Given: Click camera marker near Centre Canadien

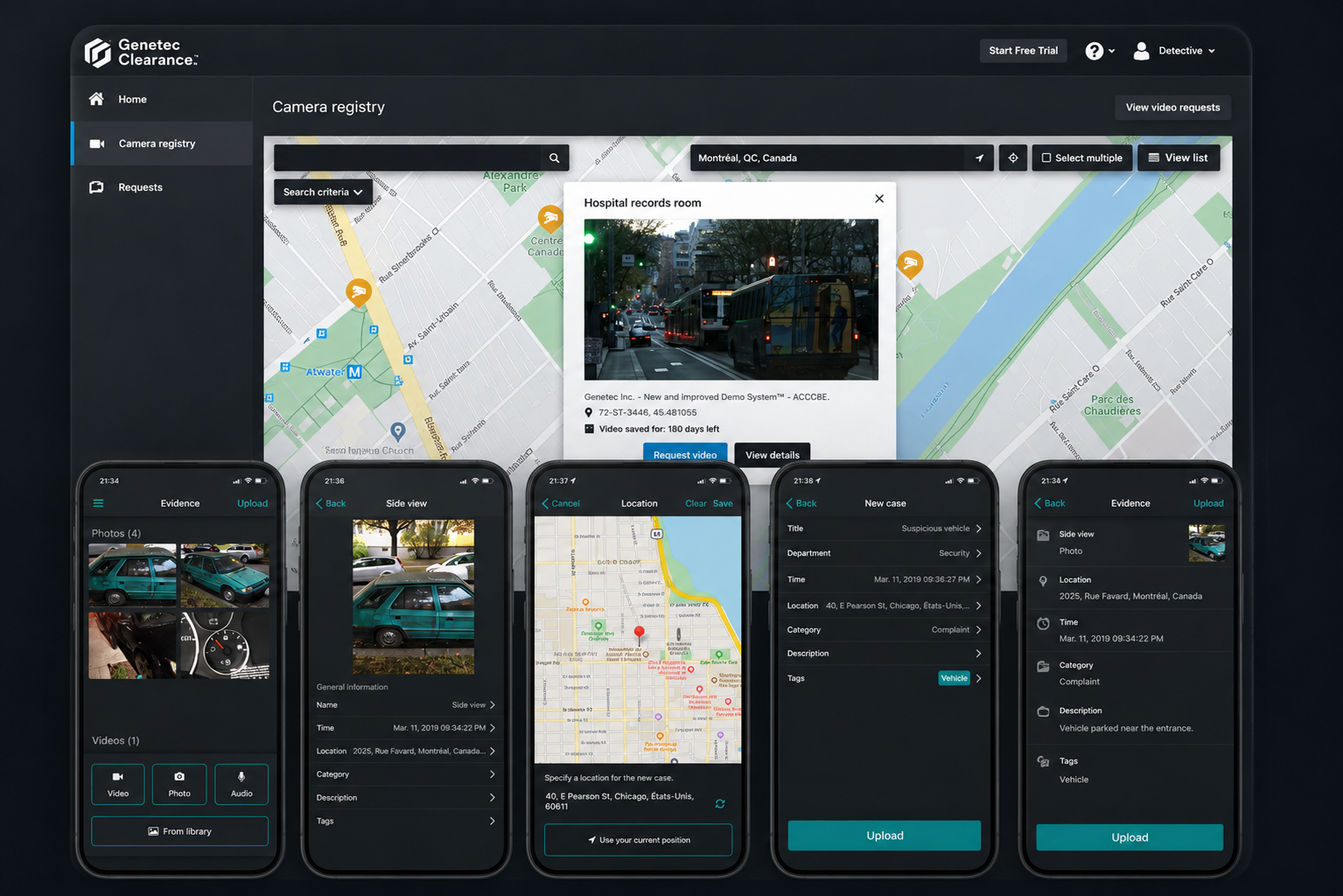Looking at the screenshot, I should pos(549,217).
